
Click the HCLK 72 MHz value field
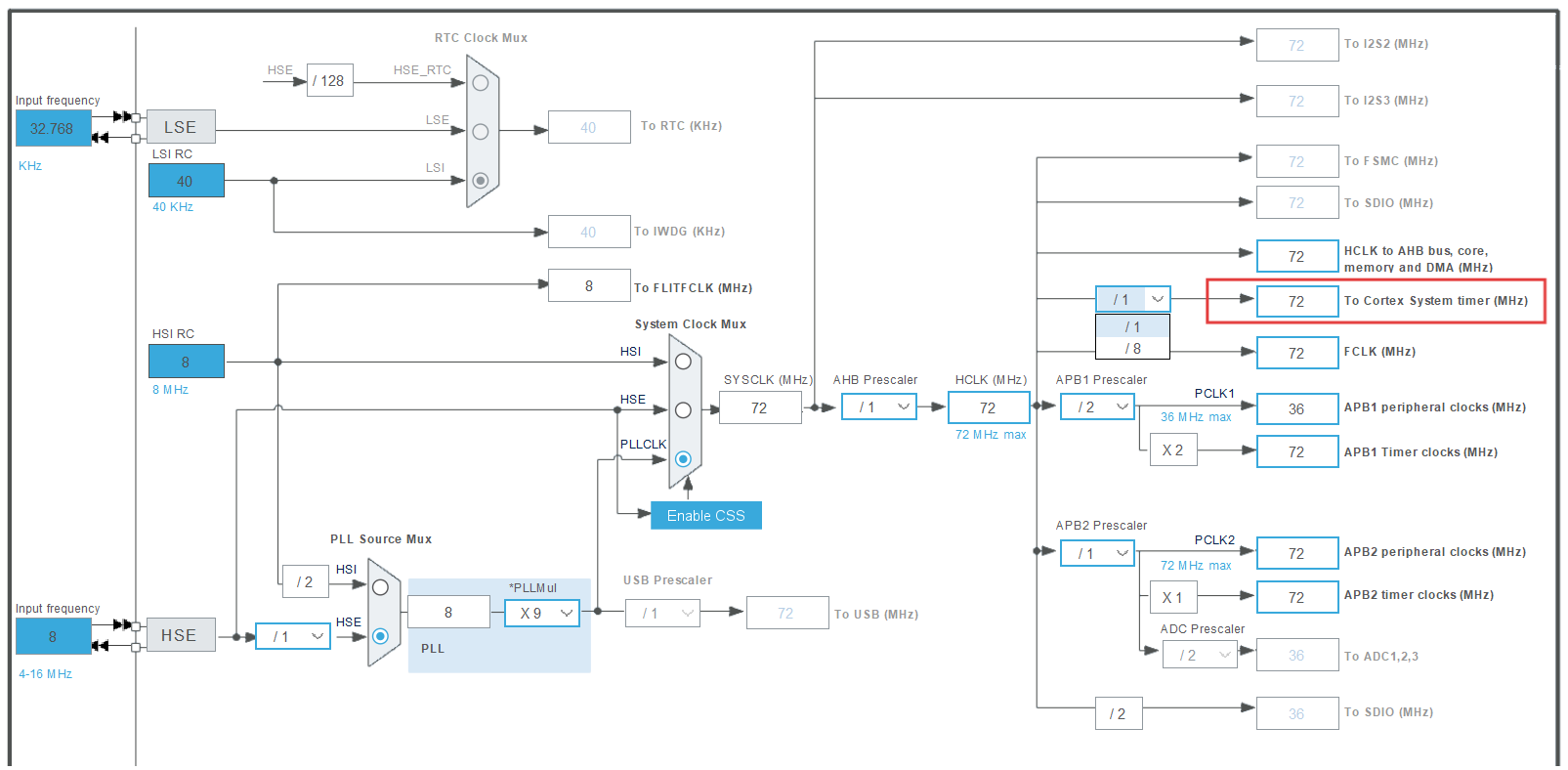pos(989,407)
